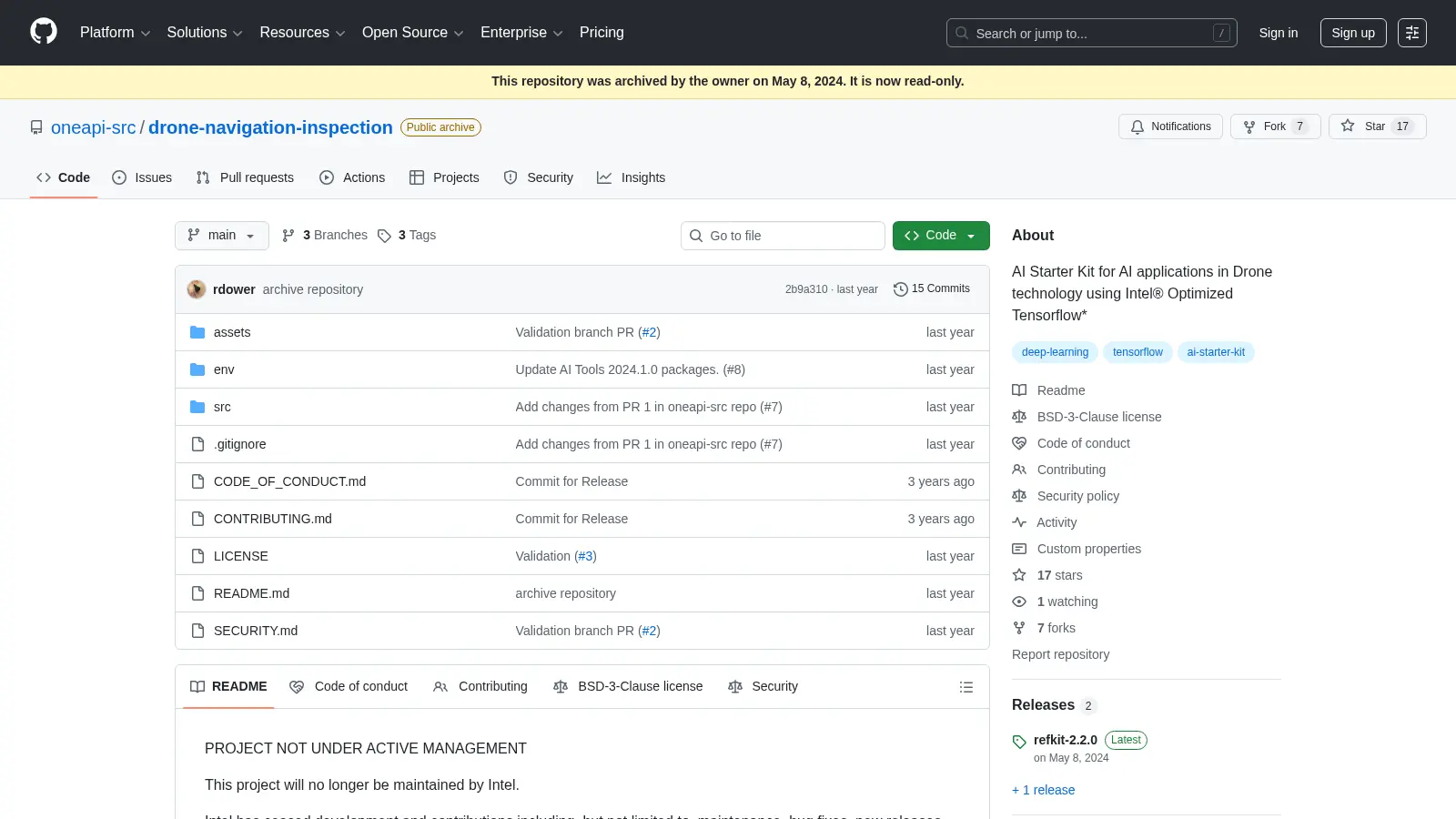Switch to the Issues tab
Screen dimensions: 1456x819
[x=142, y=177]
